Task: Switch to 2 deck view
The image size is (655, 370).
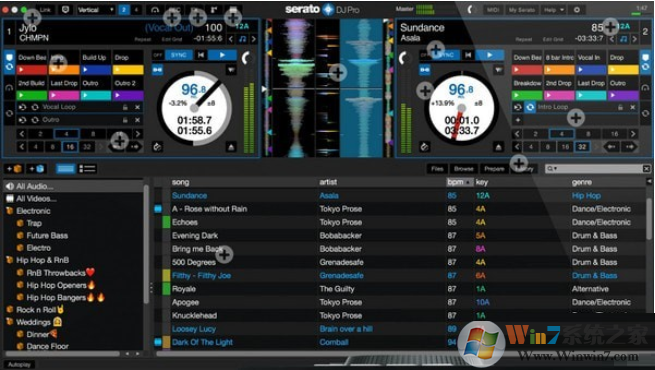Action: click(124, 10)
